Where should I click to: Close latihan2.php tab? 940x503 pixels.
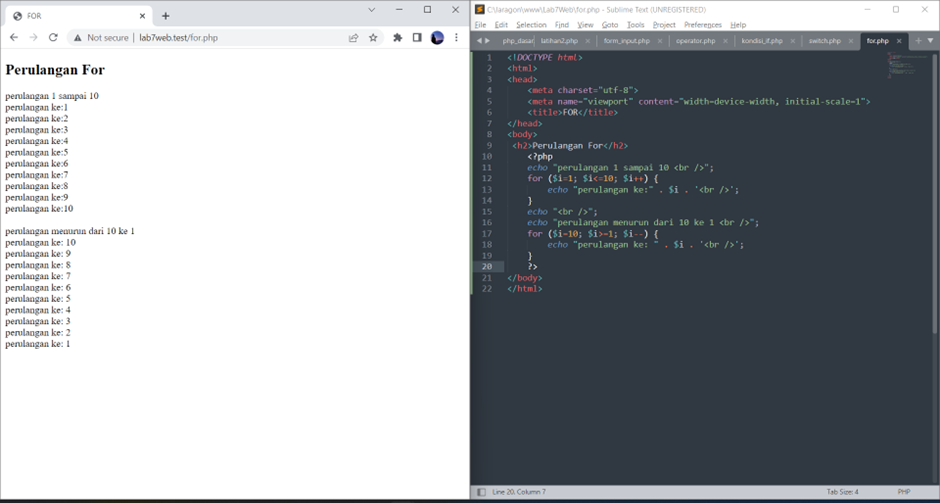(588, 41)
